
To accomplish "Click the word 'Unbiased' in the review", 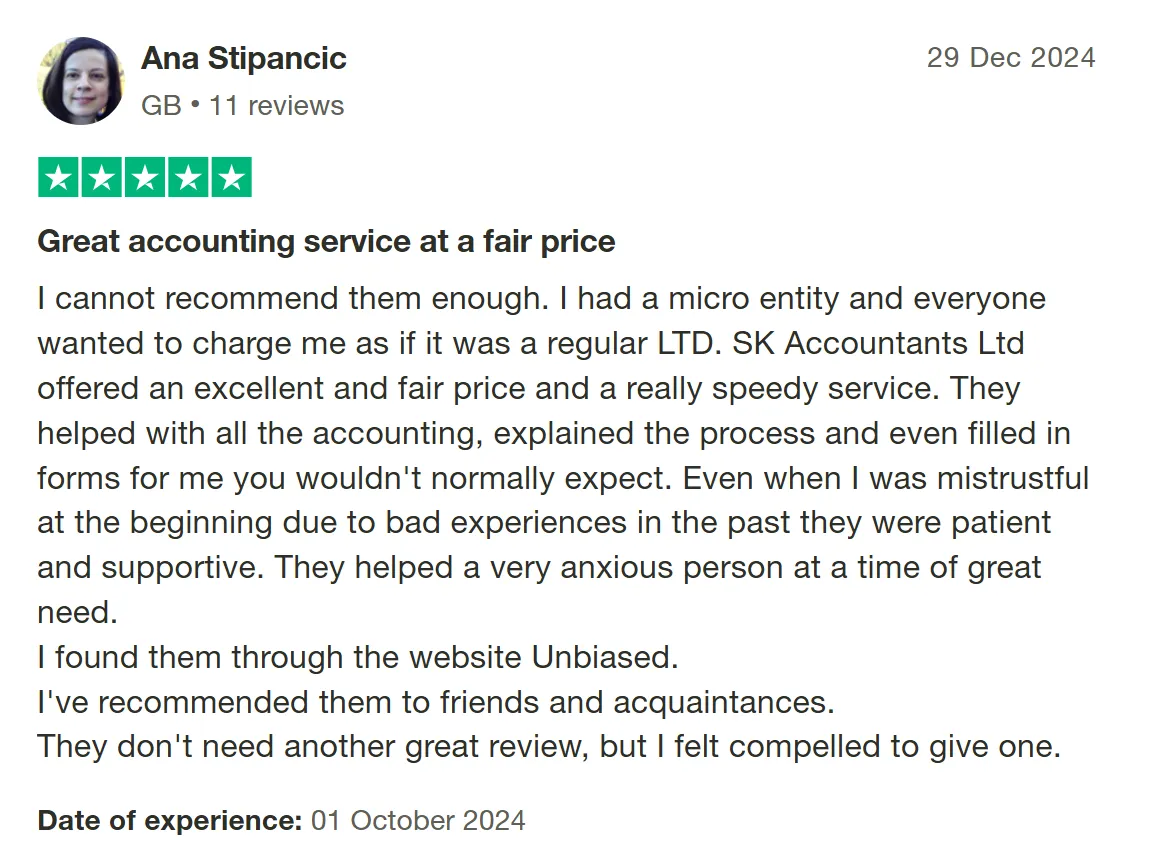I will click(603, 657).
